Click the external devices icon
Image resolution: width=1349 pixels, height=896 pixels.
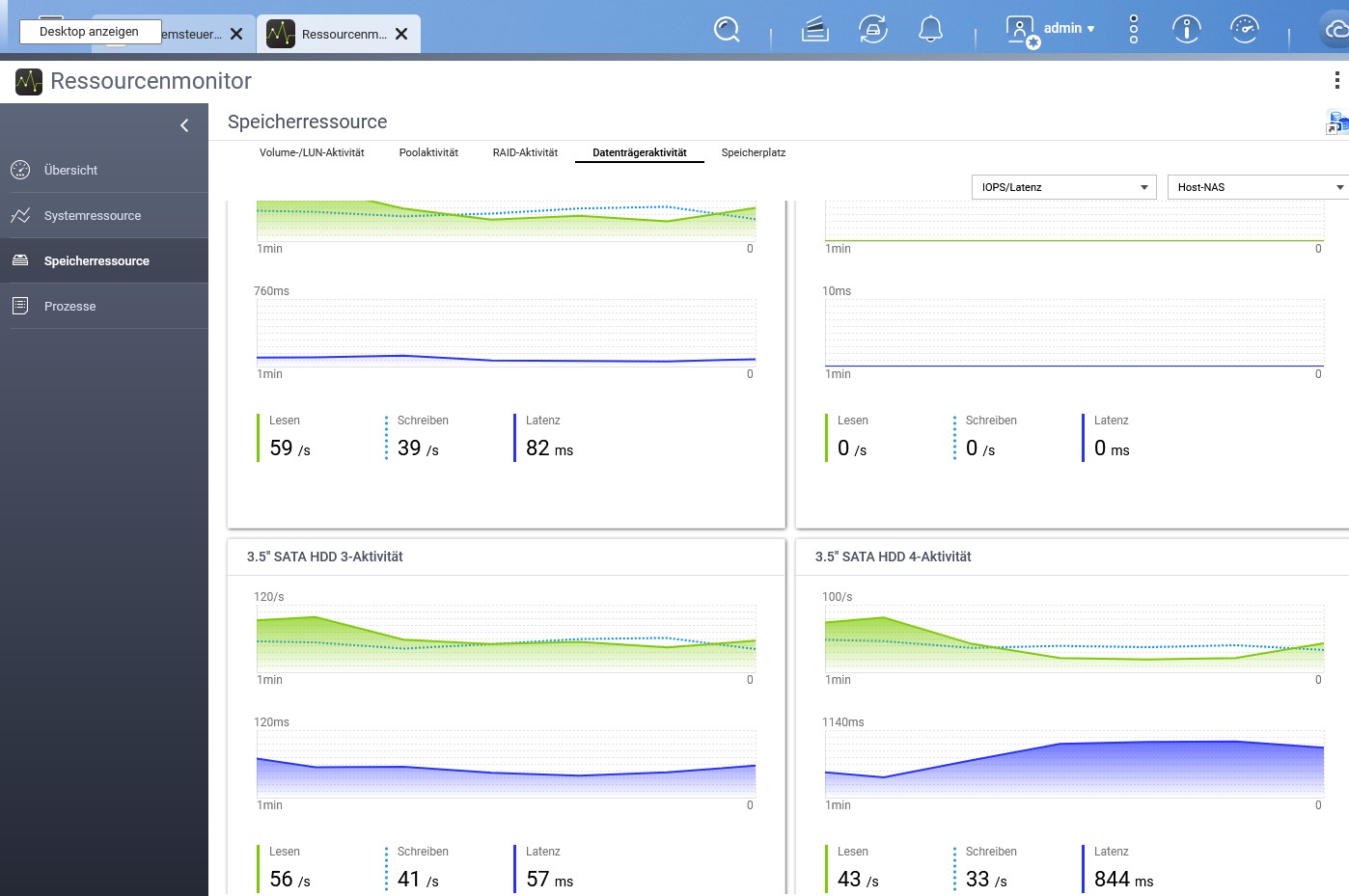pyautogui.click(x=873, y=30)
